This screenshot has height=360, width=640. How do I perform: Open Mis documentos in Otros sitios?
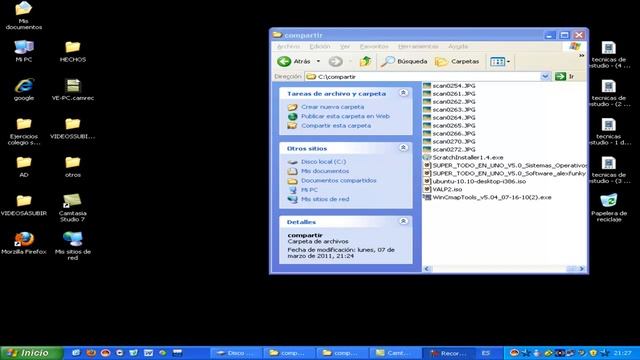point(325,171)
